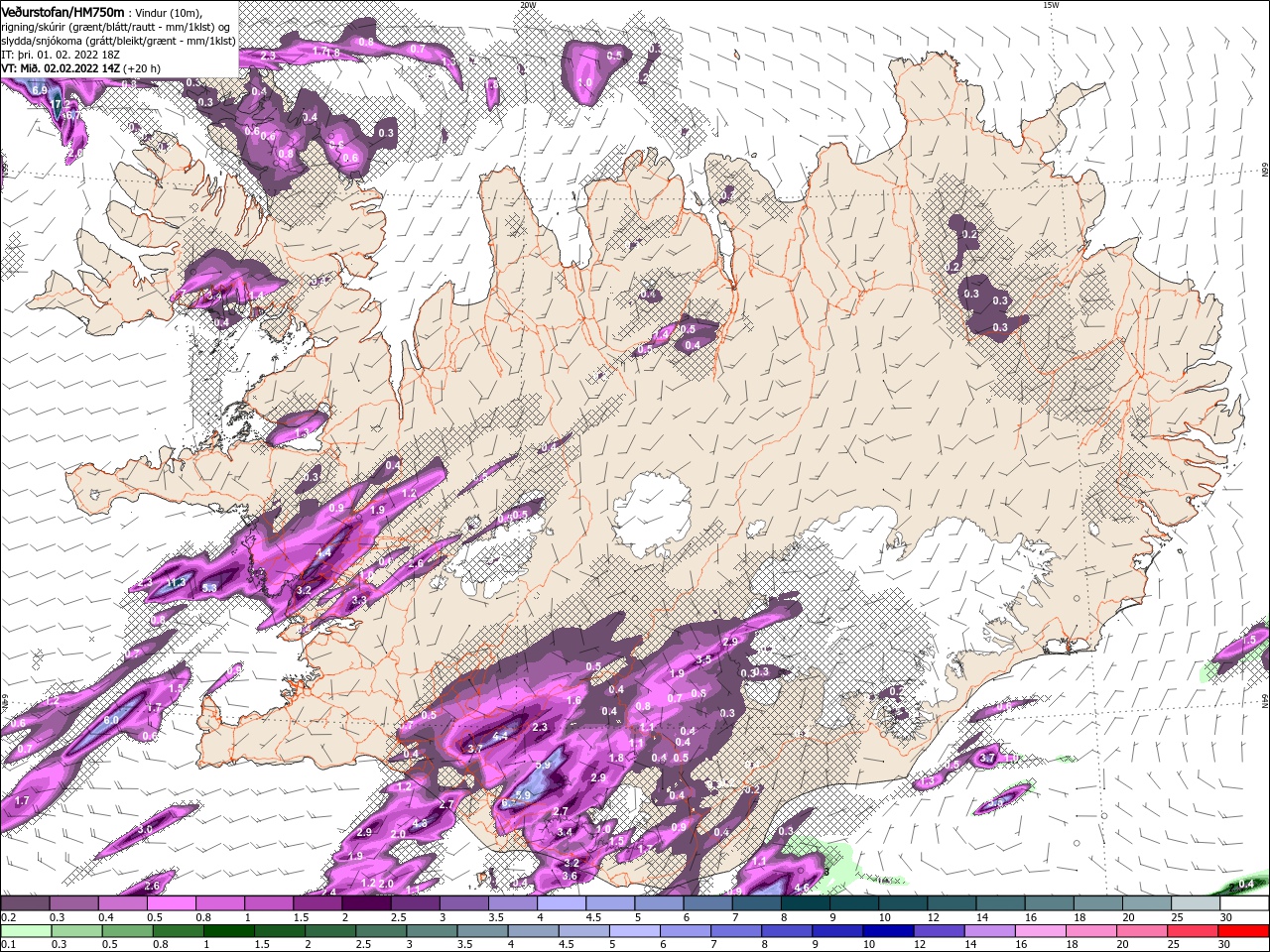Click the 'rigning/skúrir' legend description line

(x=116, y=27)
